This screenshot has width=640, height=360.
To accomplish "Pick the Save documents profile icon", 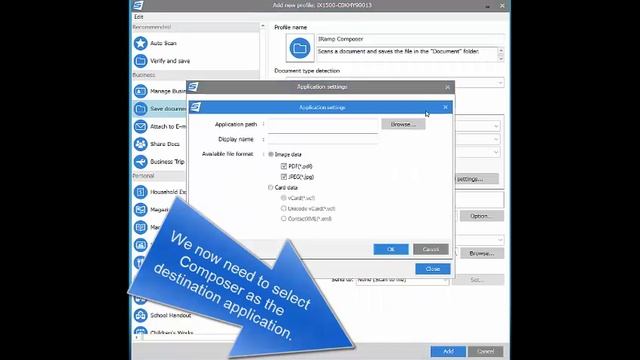I will point(140,109).
